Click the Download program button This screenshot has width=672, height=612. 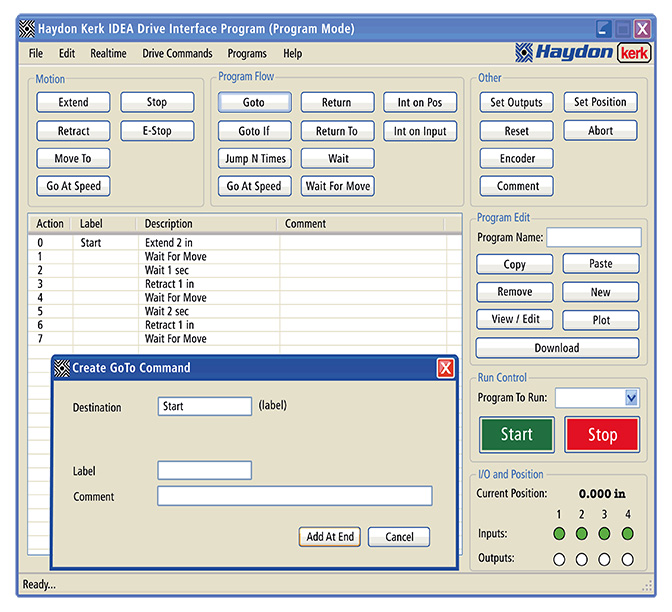click(557, 348)
